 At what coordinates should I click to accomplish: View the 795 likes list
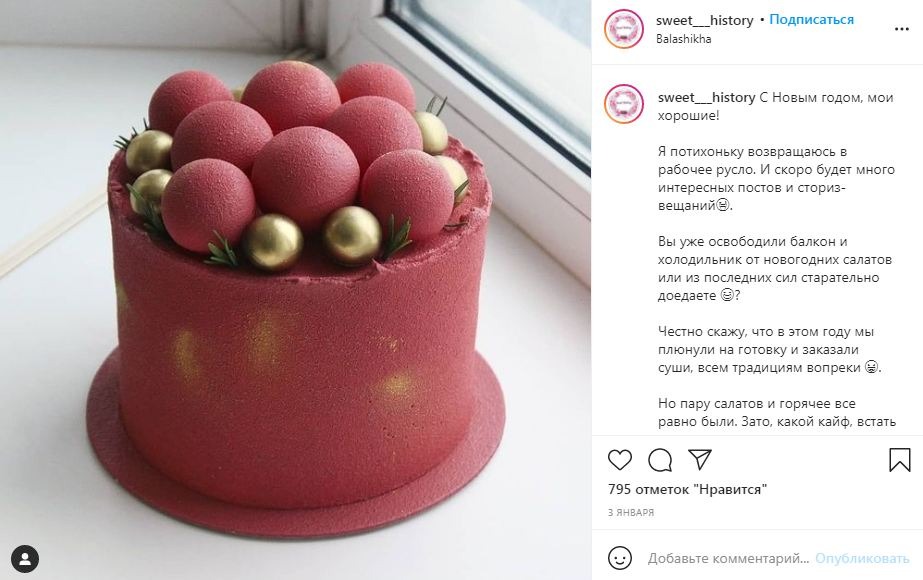click(688, 489)
